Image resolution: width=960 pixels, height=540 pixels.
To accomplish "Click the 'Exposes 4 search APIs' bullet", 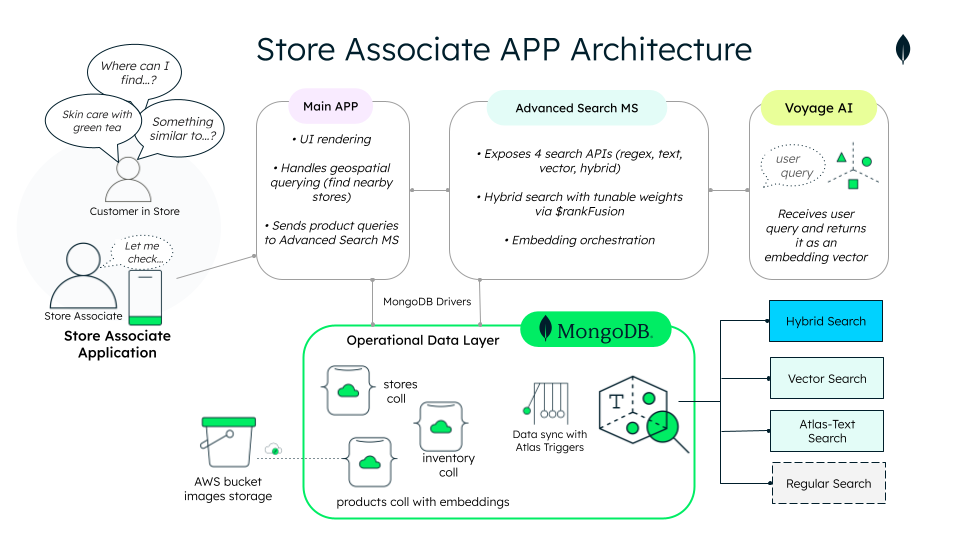I will point(579,160).
